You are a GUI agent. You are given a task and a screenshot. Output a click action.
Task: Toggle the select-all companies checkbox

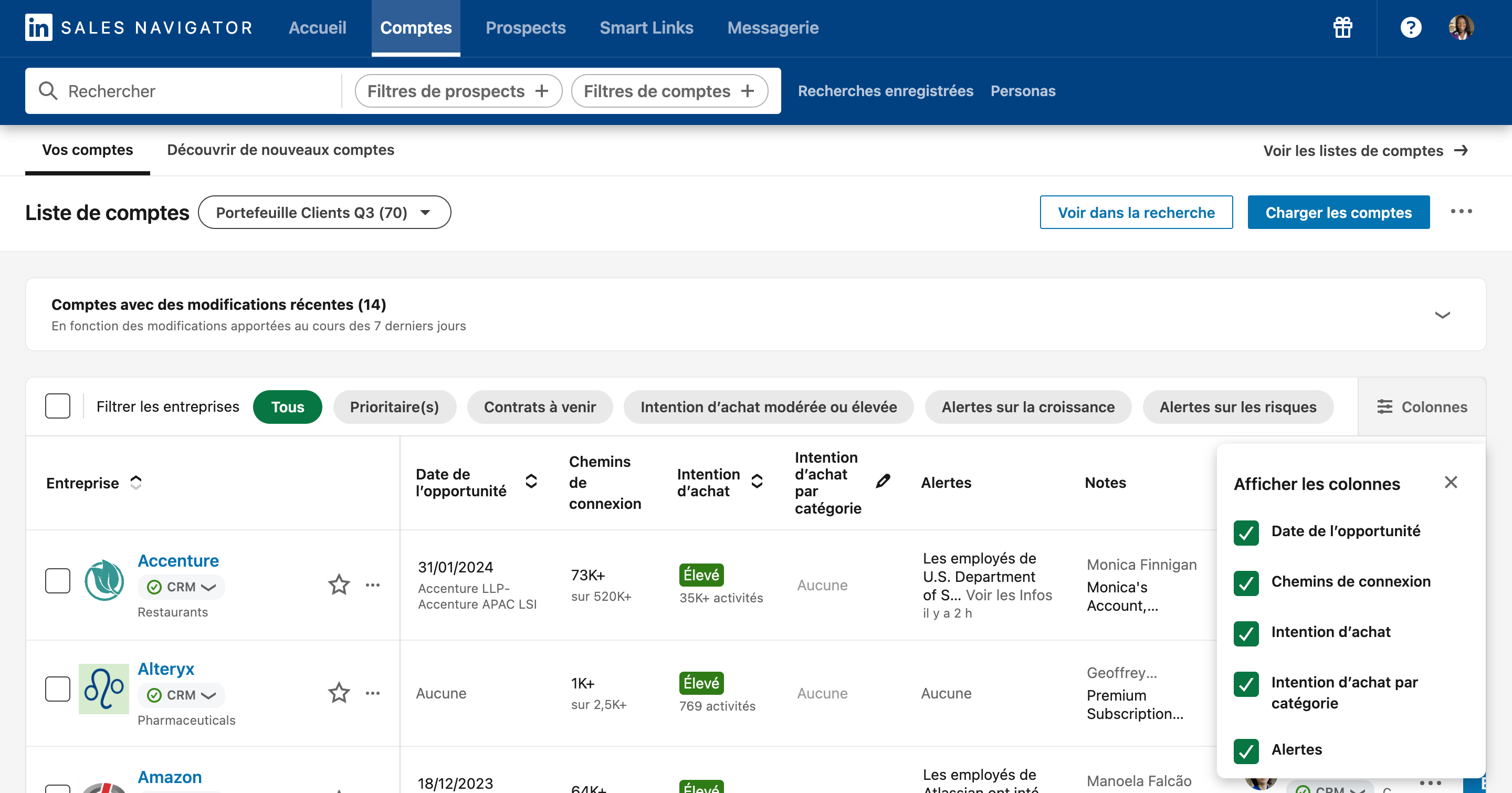point(58,406)
